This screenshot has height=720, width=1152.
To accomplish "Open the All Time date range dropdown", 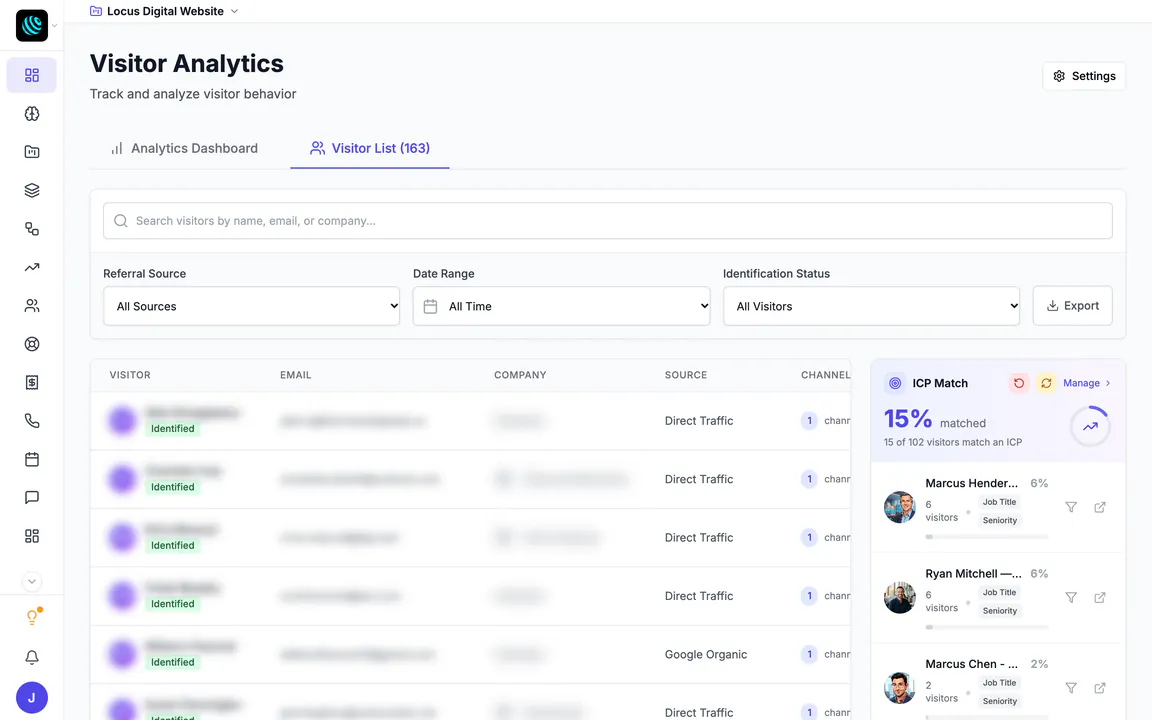I will pyautogui.click(x=561, y=306).
